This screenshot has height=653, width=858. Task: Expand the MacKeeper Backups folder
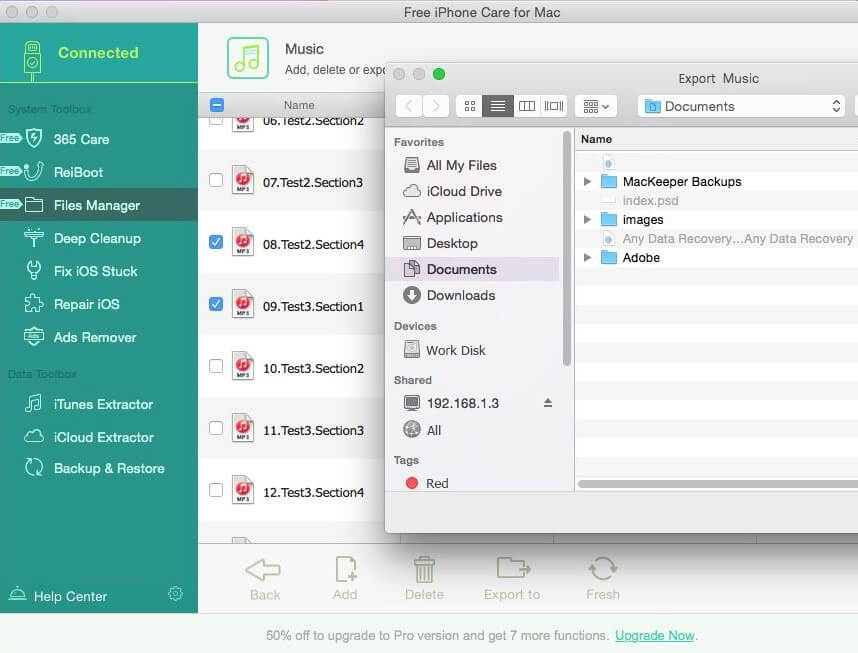click(588, 182)
